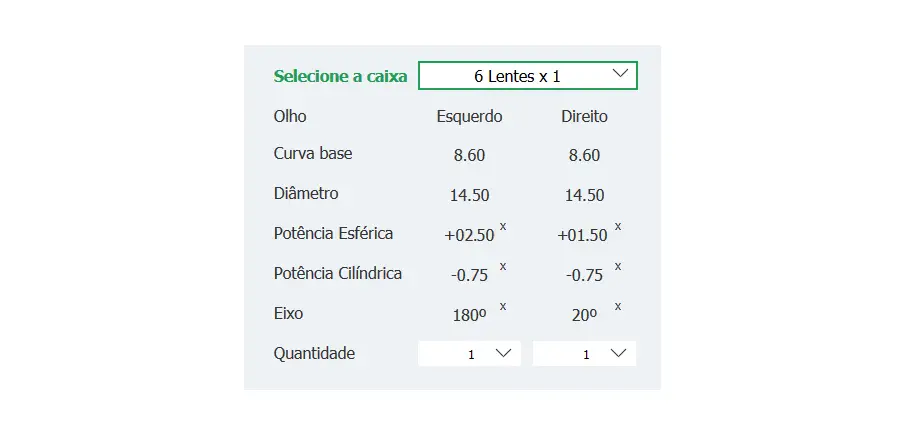Screen dimensions: 904x435
Task: Click the left eye +02.50 spherical value
Action: click(469, 236)
